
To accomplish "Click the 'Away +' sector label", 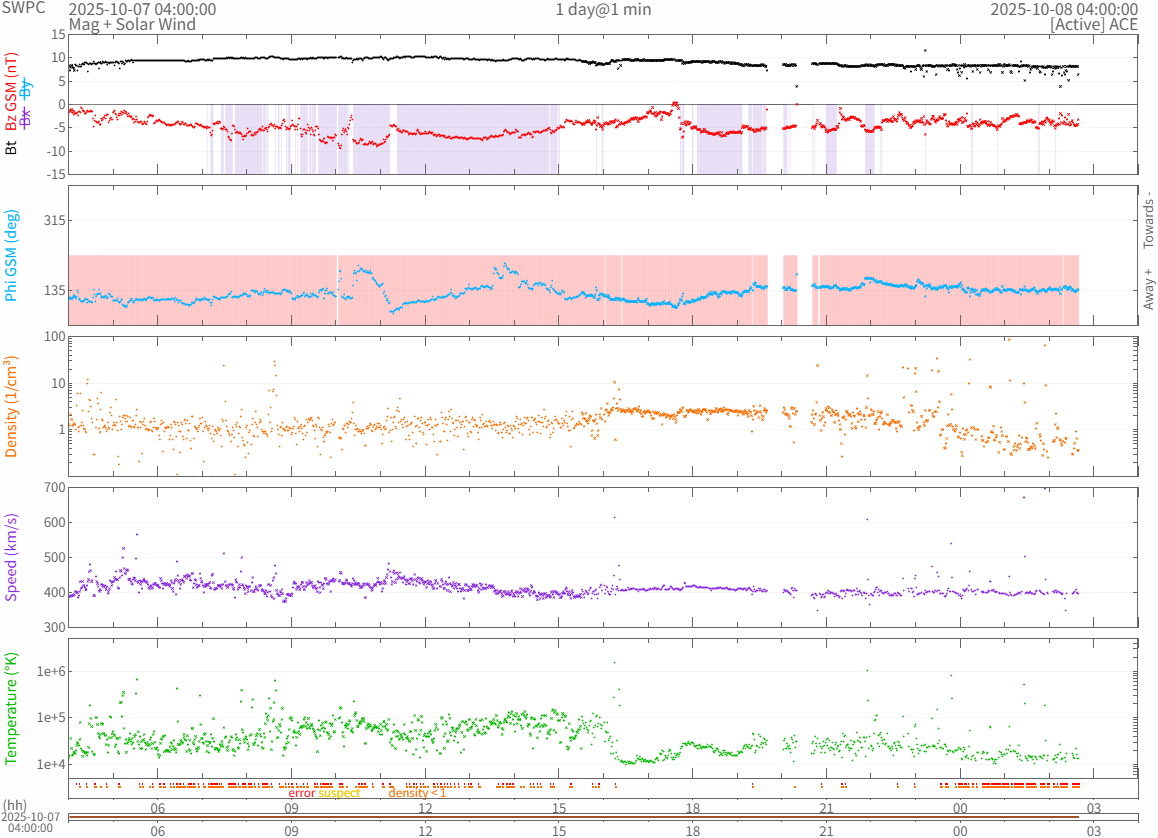I will pyautogui.click(x=1148, y=289).
